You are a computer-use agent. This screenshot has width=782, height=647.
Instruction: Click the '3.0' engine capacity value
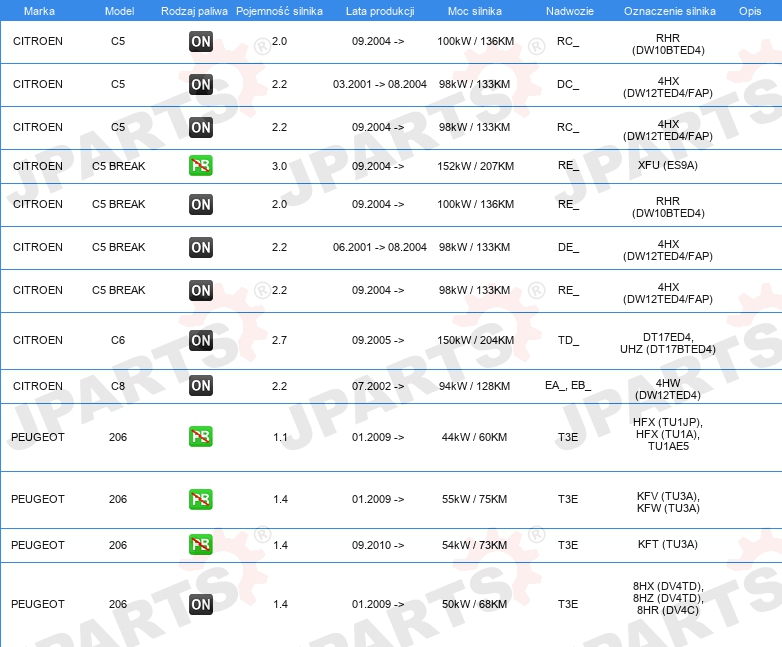tap(279, 166)
